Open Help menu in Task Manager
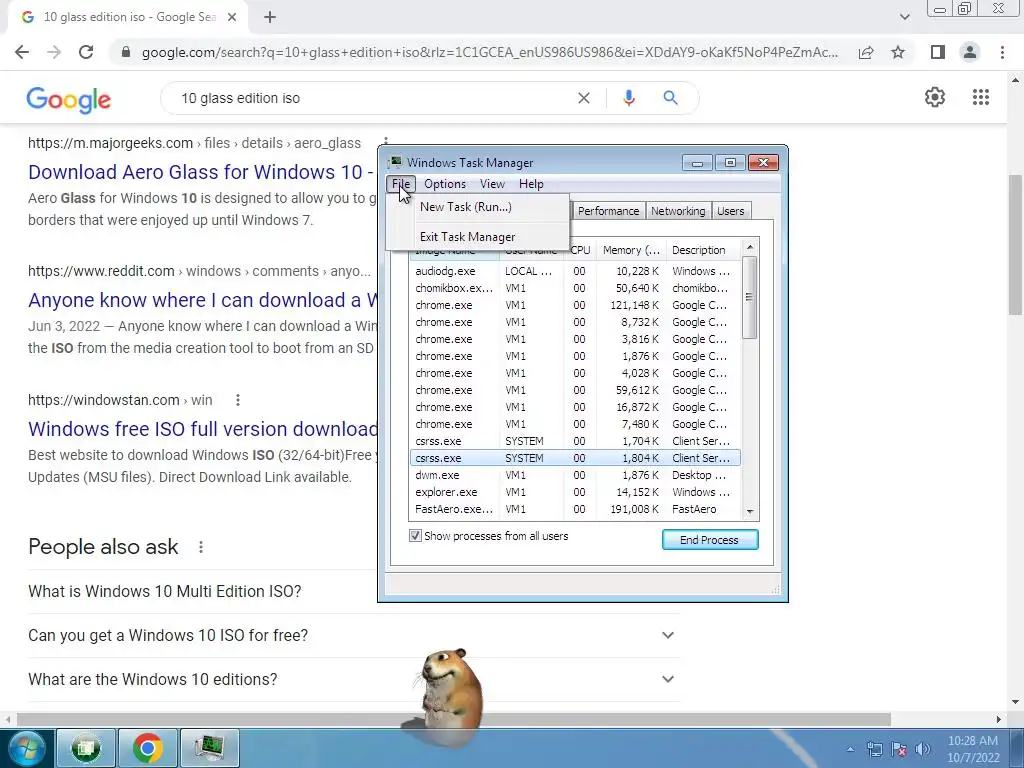1024x768 pixels. pyautogui.click(x=531, y=184)
